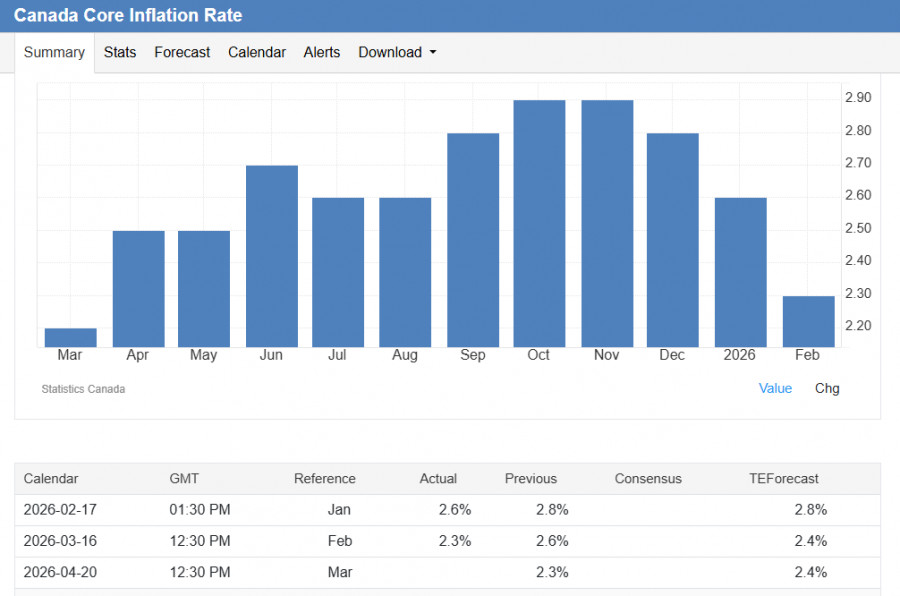Open the 2026-04-20 calendar entry

(60, 572)
